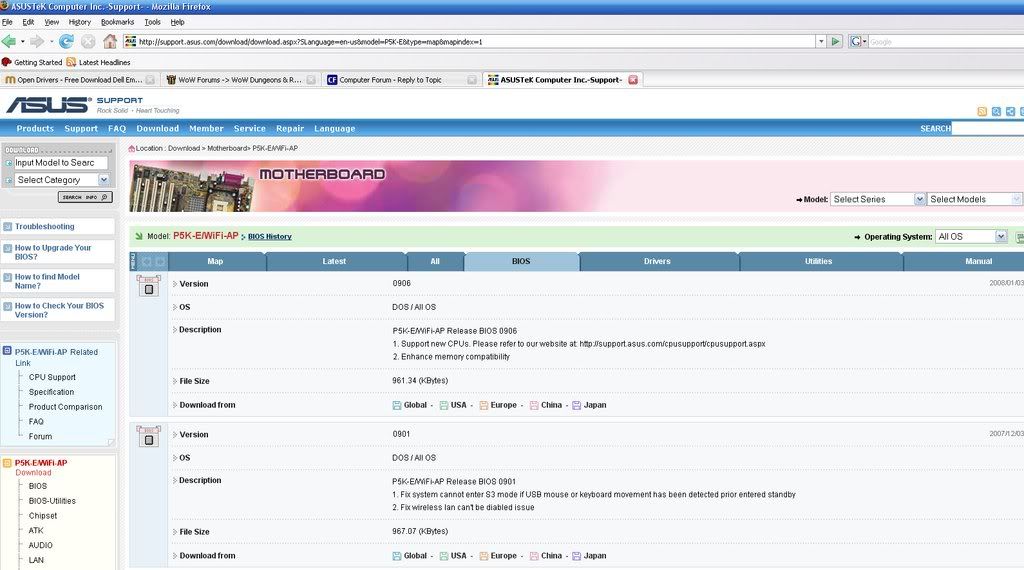Click the SEARCH INFO button in the sidebar
Screen dimensions: 1024x570
[x=85, y=197]
